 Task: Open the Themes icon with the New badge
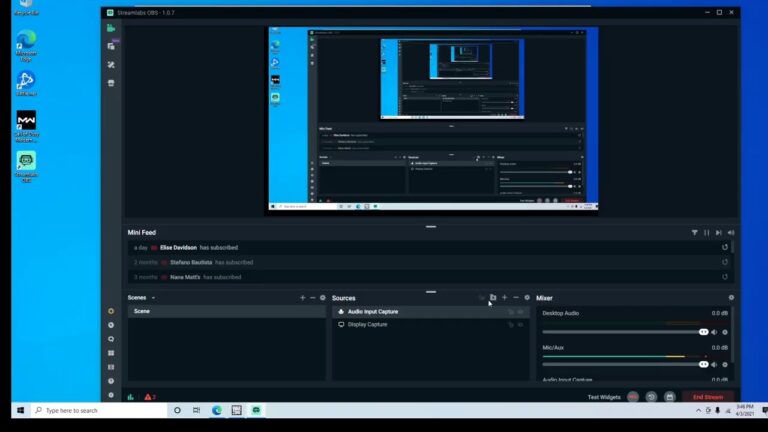coord(112,46)
